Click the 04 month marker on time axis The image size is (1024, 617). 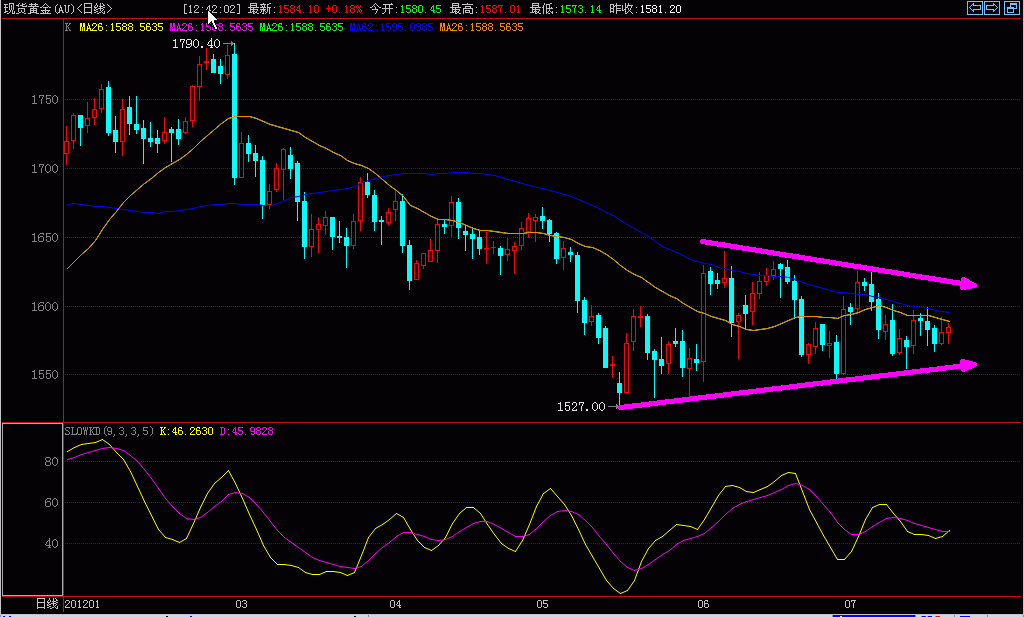pos(396,604)
